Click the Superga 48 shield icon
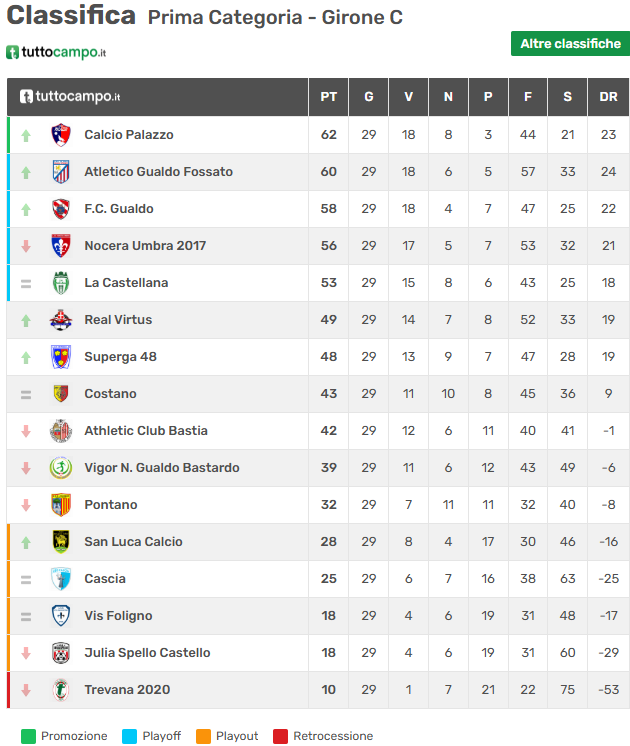Screen dimensions: 630x746 pyautogui.click(x=61, y=357)
